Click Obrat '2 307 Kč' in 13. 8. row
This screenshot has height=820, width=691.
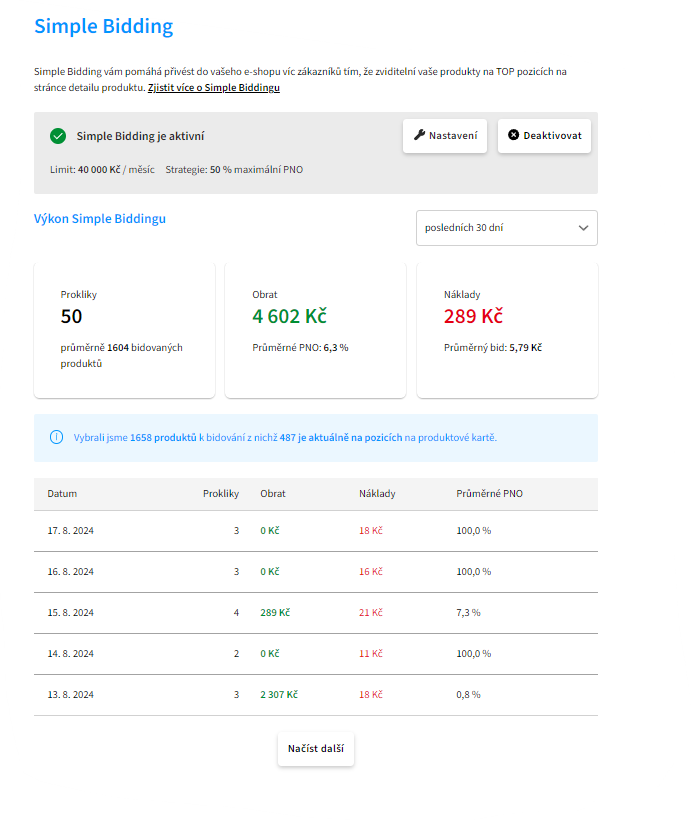coord(279,695)
